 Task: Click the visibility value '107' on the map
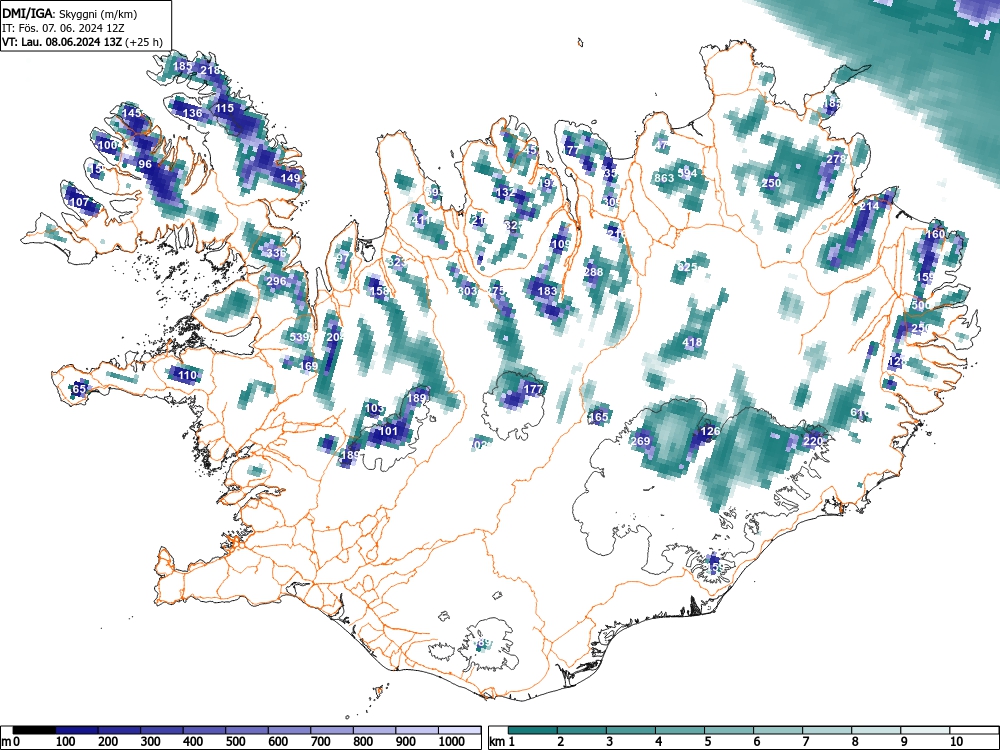coord(79,202)
